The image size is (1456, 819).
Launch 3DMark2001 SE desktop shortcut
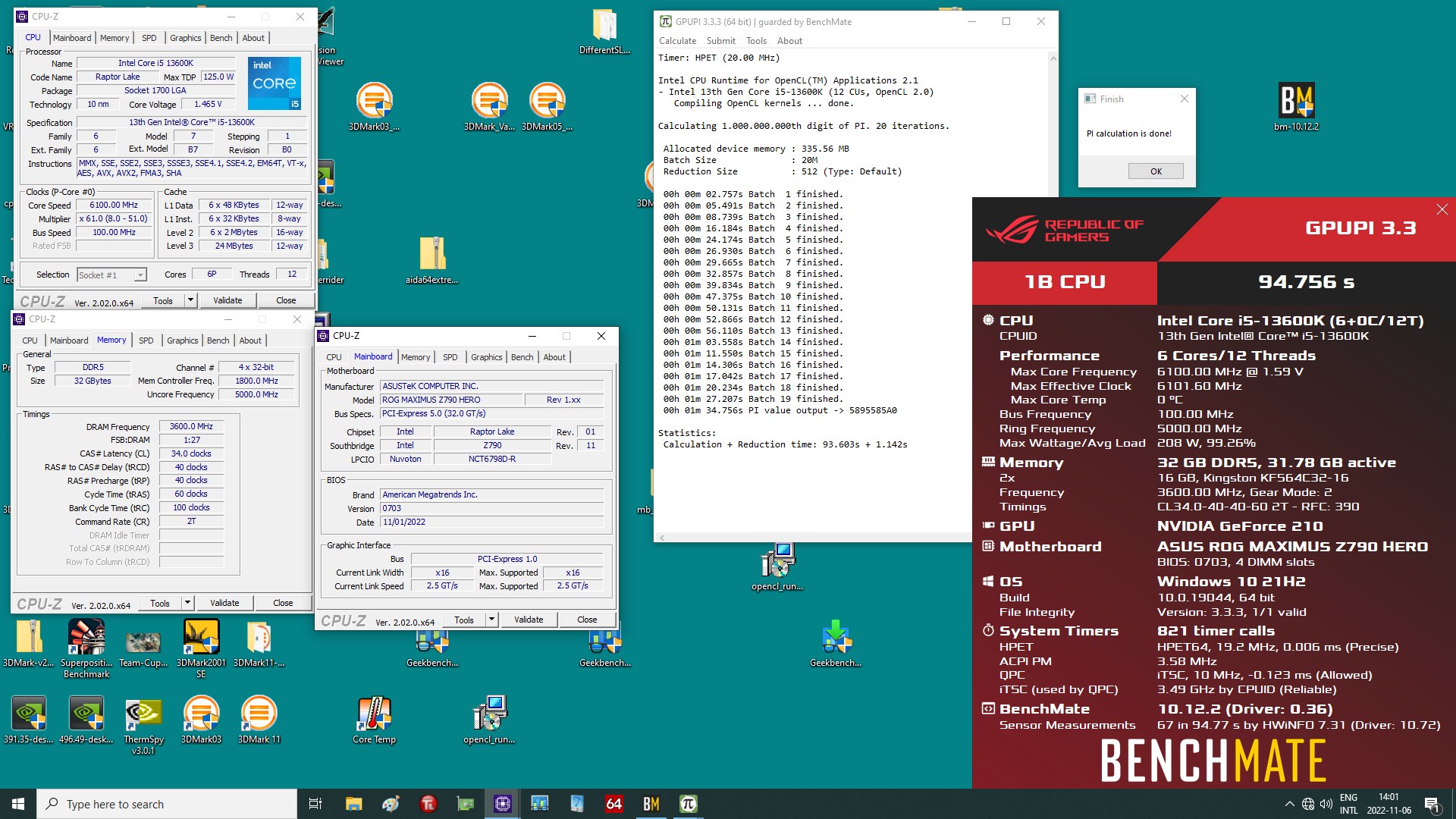click(201, 648)
